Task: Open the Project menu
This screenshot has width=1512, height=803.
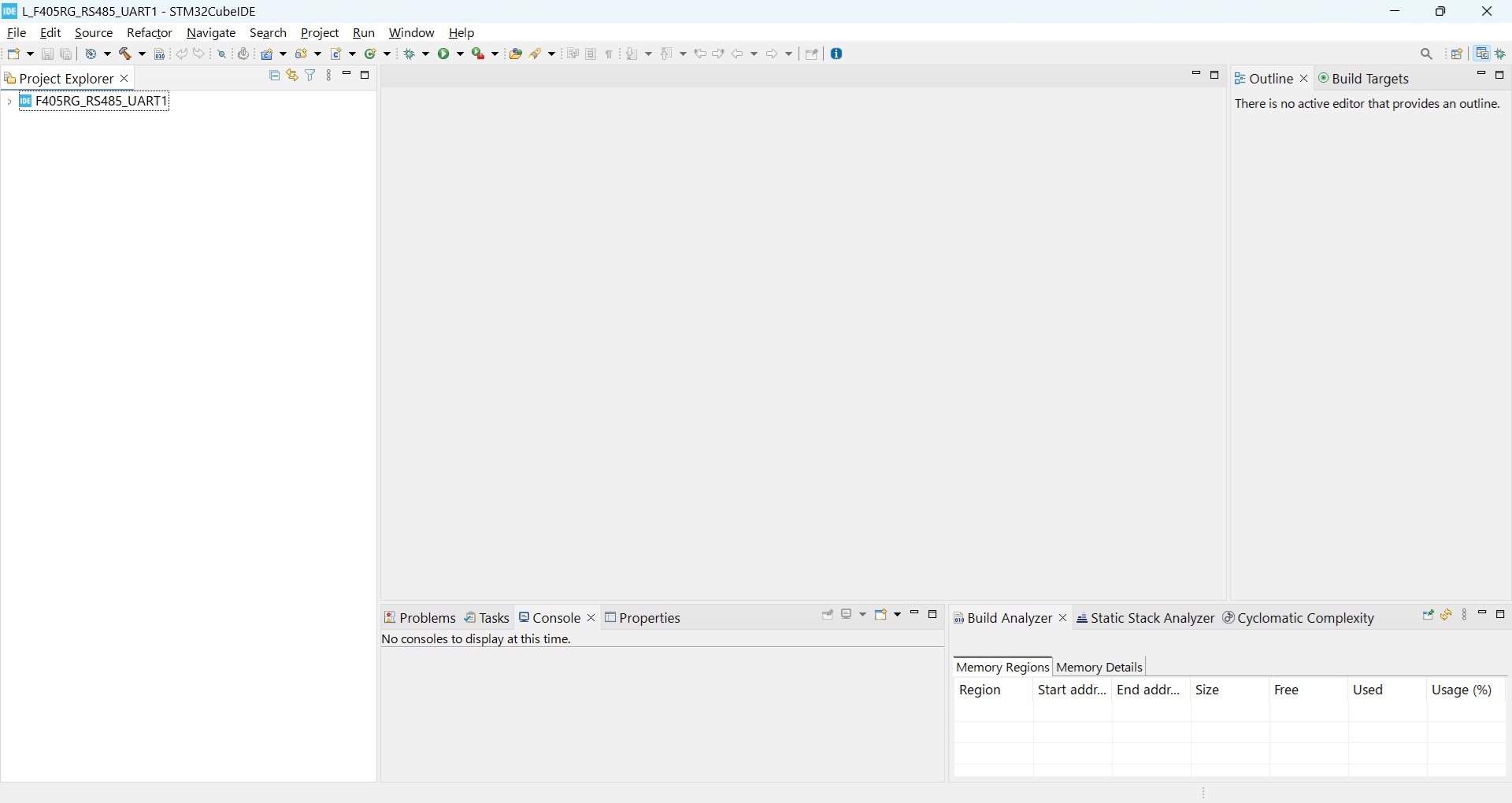Action: (320, 33)
